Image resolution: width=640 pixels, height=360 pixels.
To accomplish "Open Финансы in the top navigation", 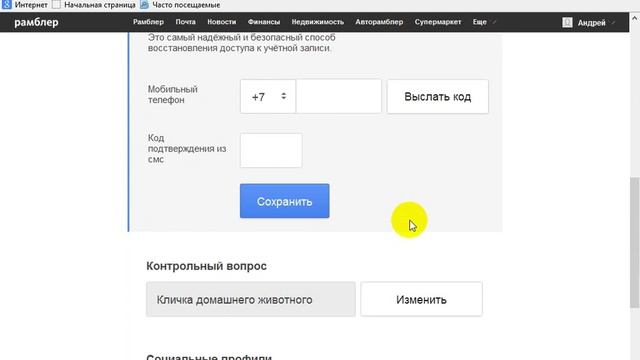I will pos(264,22).
